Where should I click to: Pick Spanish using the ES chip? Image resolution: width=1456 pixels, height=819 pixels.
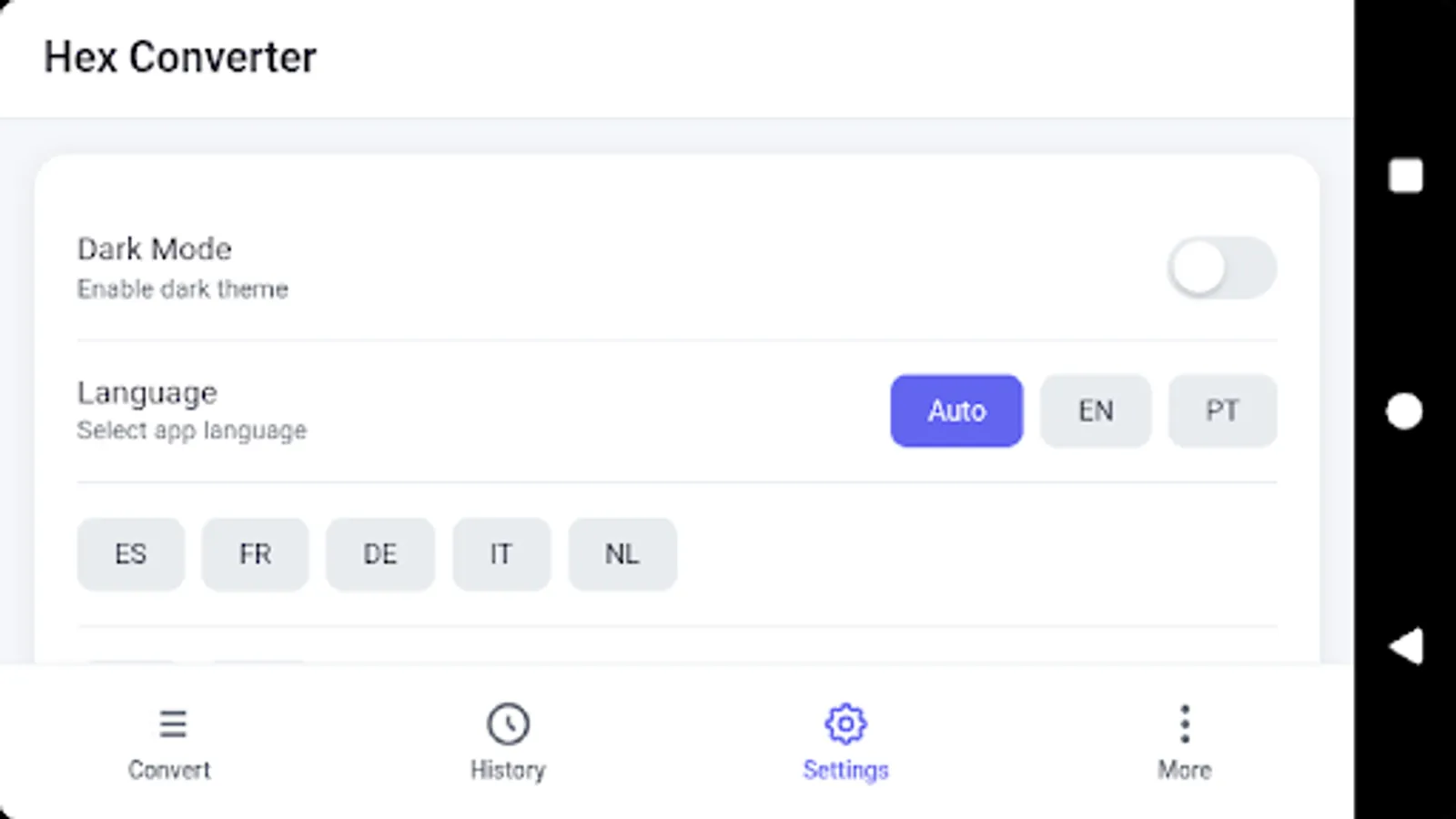pos(130,554)
